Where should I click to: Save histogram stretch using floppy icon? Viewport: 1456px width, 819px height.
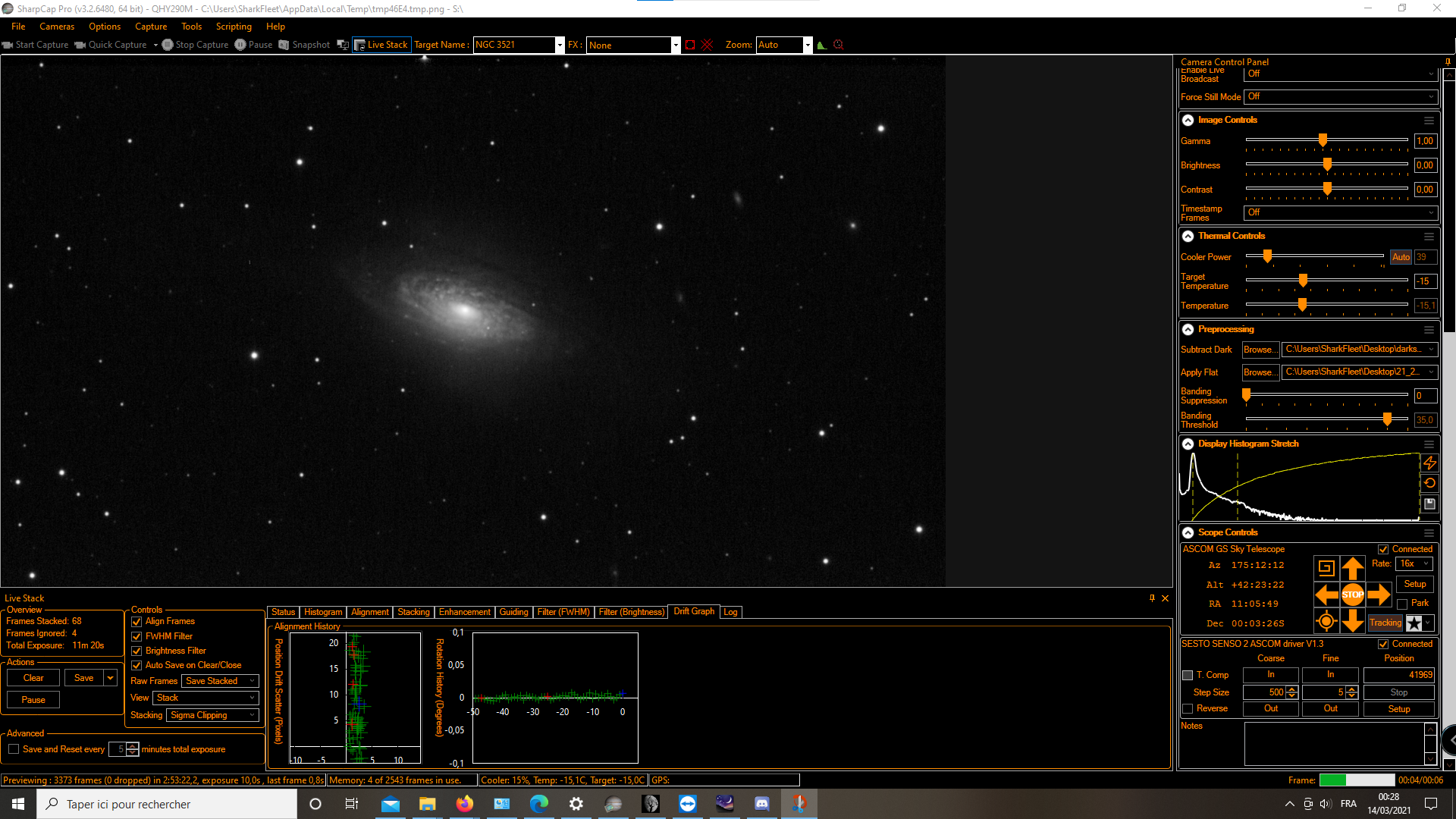coord(1429,504)
